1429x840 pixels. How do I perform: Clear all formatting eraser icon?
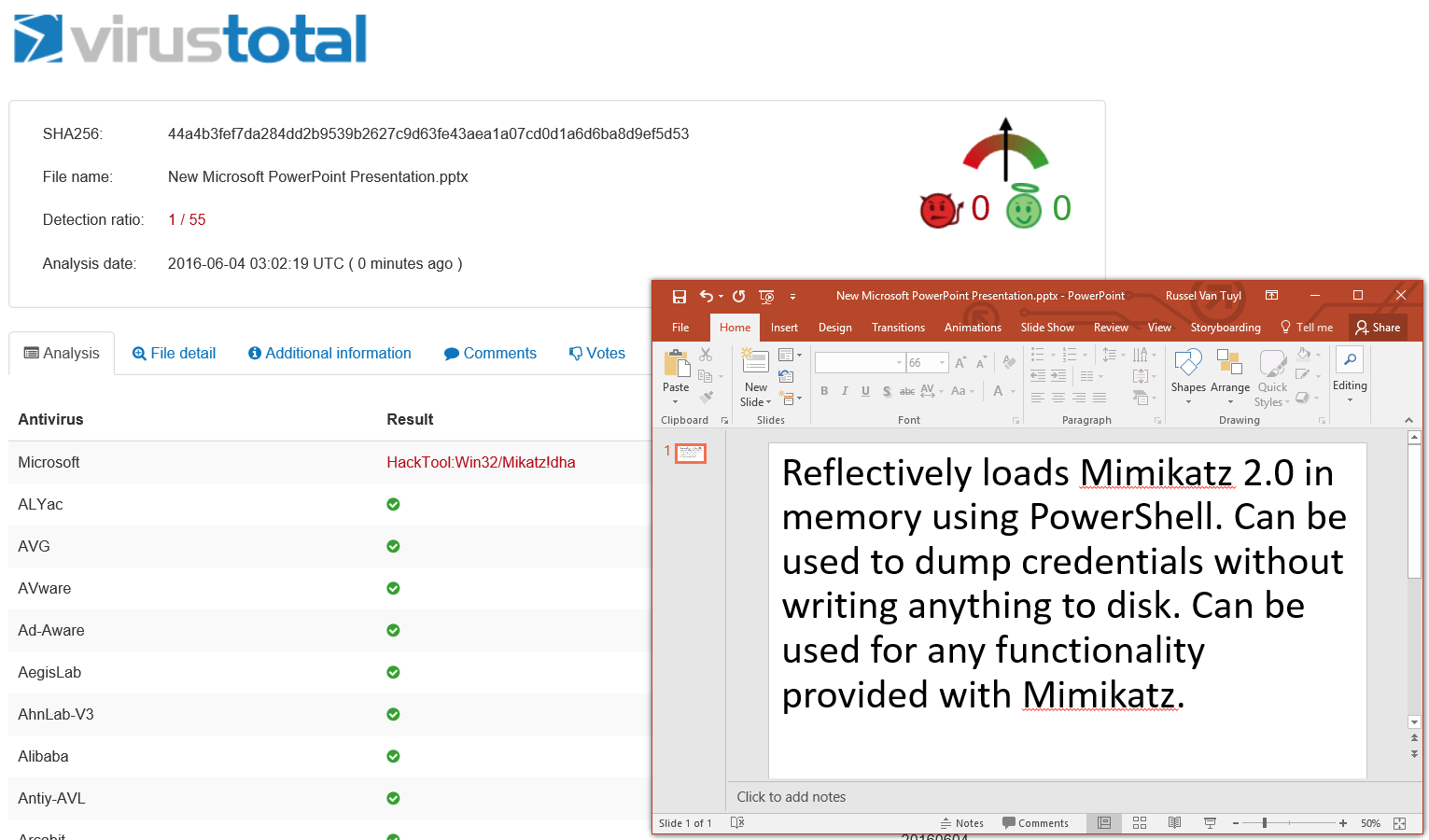coord(1008,362)
